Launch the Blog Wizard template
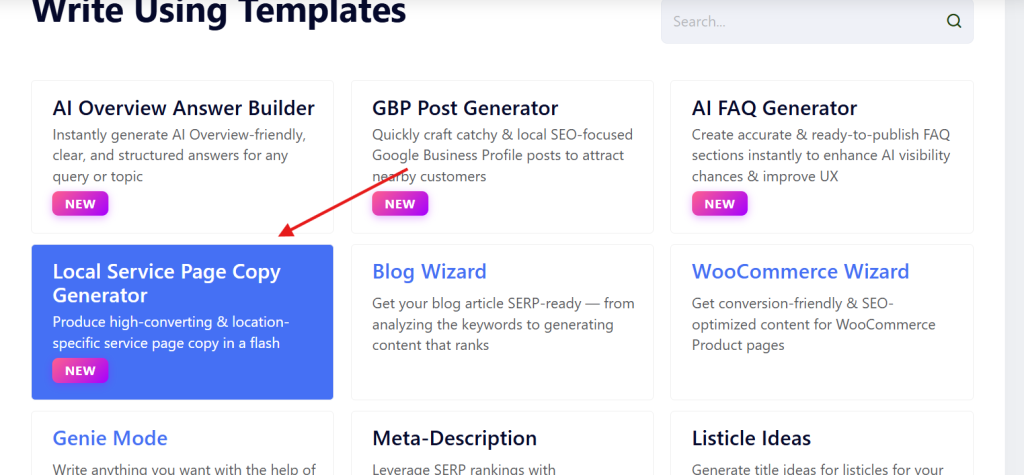The image size is (1024, 475). [x=429, y=271]
